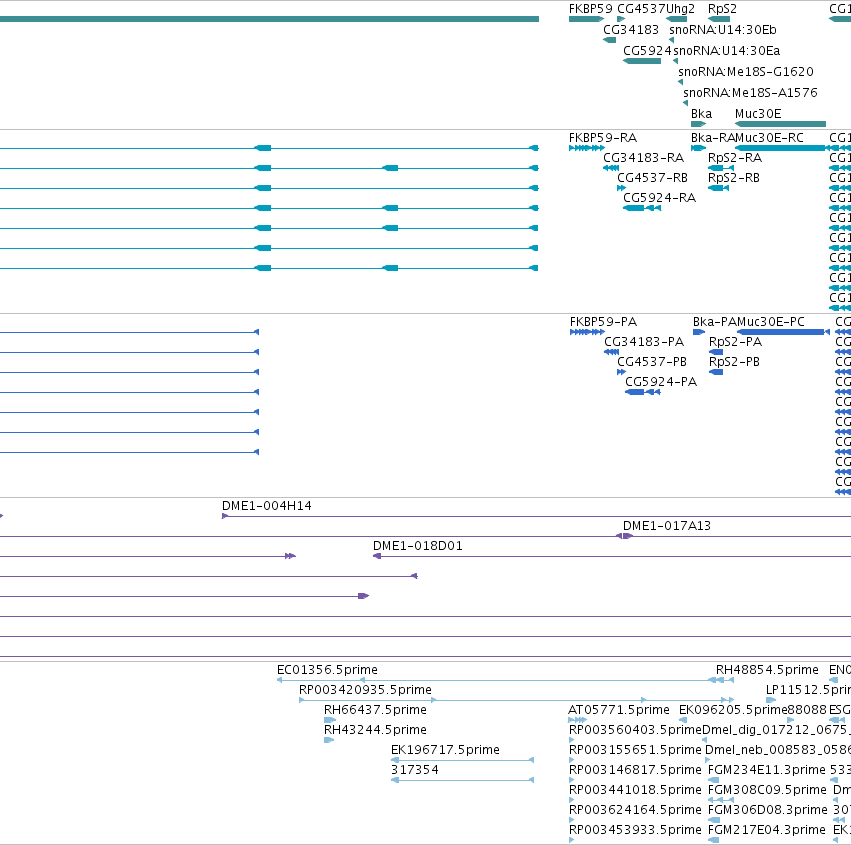This screenshot has width=851, height=845.
Task: Click the RpS2-PA protein label
Action: click(735, 342)
